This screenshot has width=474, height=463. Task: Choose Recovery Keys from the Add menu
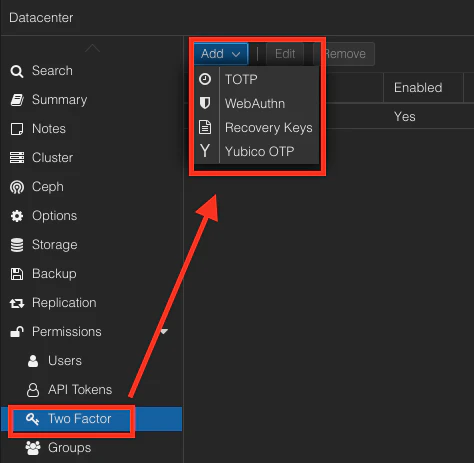[x=257, y=127]
